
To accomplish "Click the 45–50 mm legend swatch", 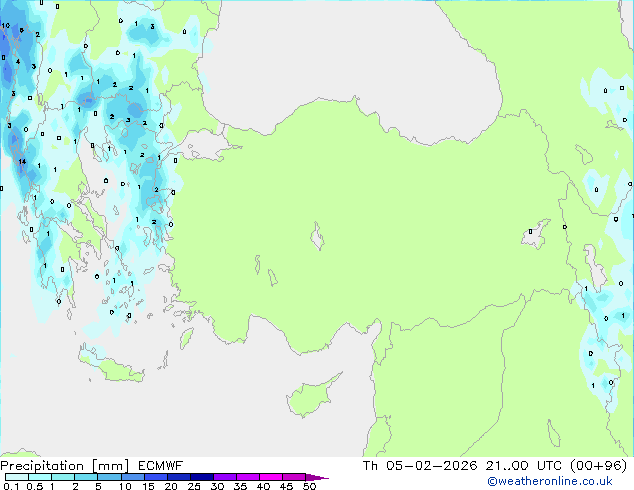I will point(294,477).
